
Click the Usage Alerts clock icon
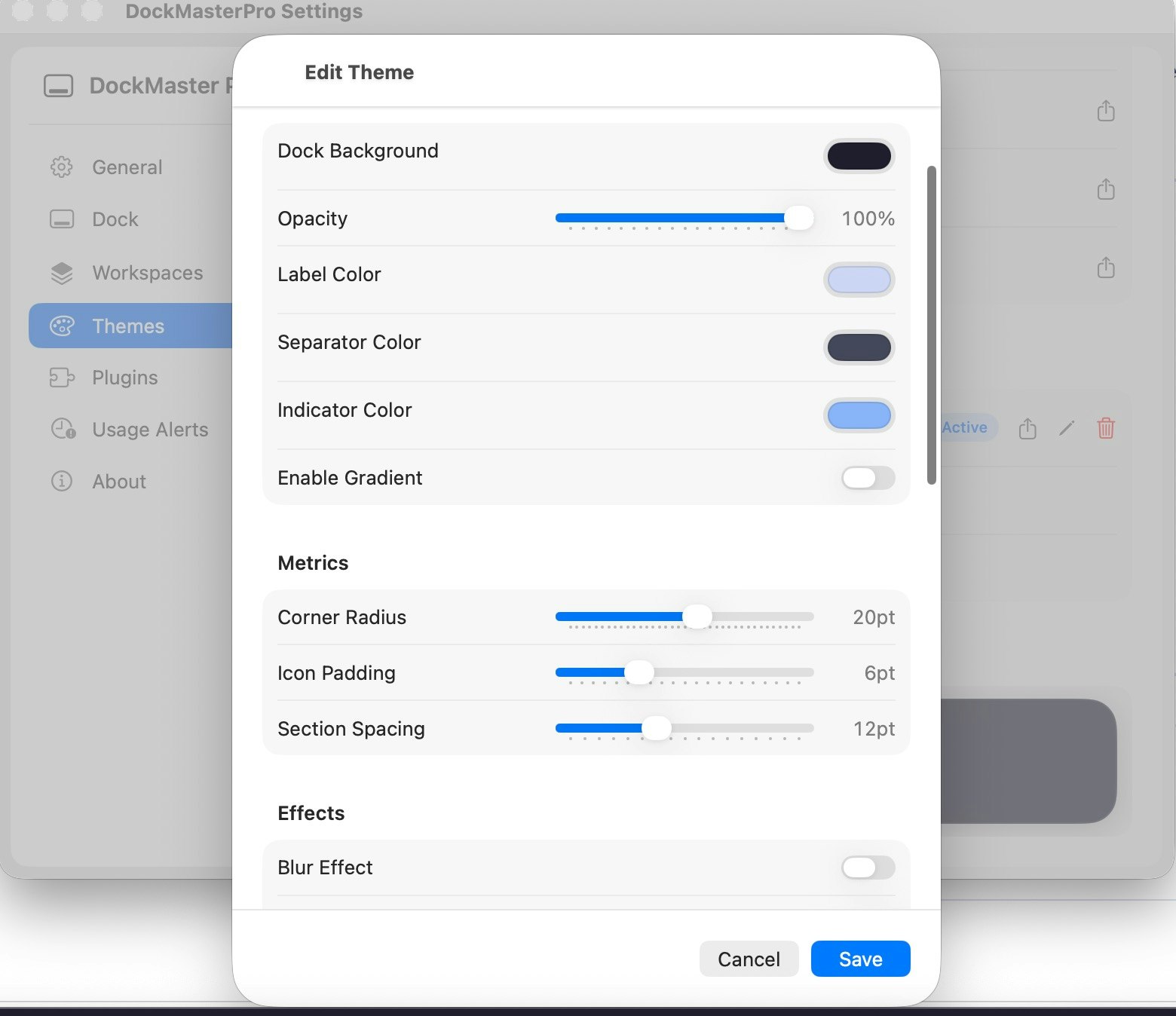point(63,430)
